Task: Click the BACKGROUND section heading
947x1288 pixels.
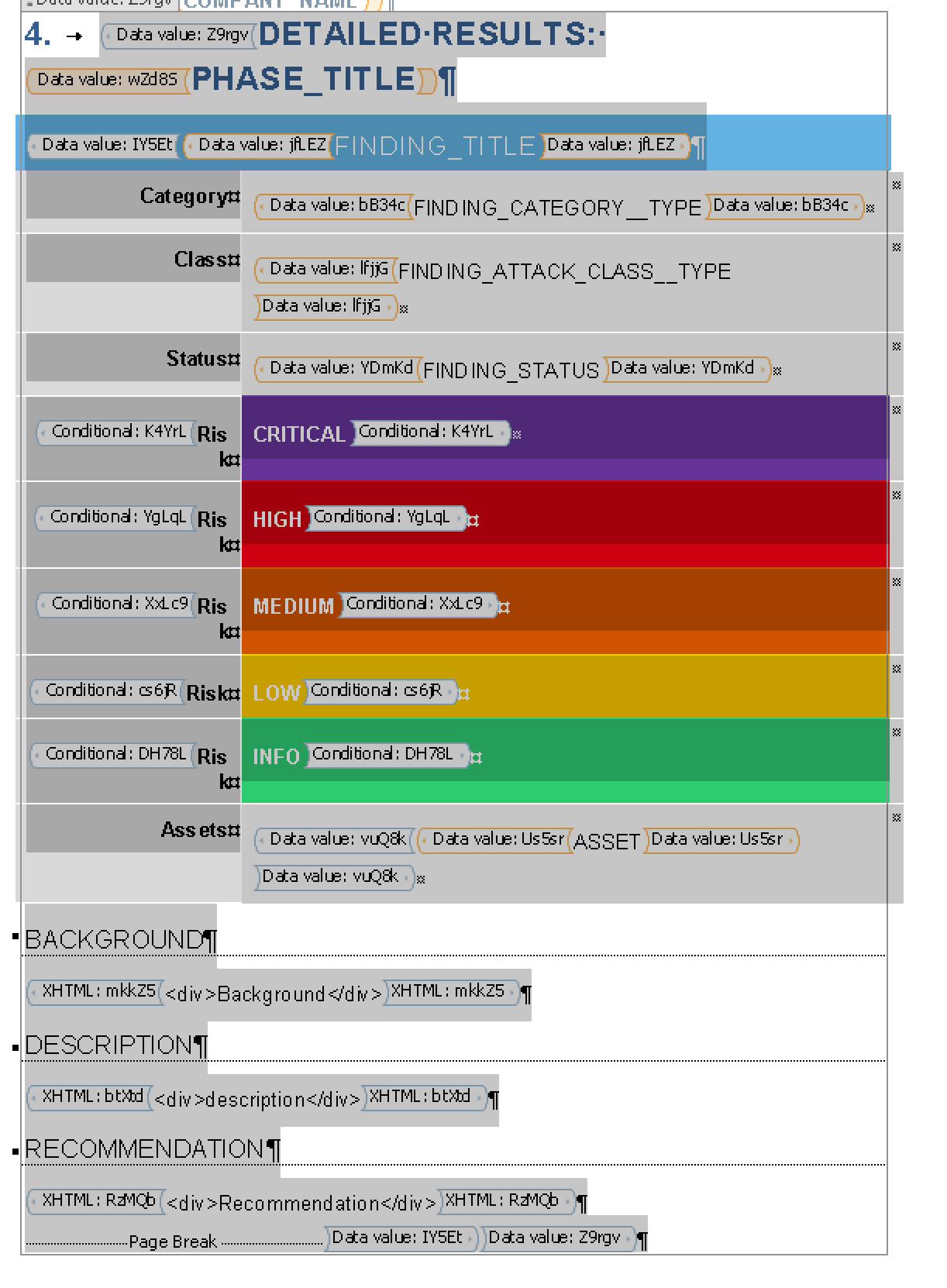Action: [115, 939]
